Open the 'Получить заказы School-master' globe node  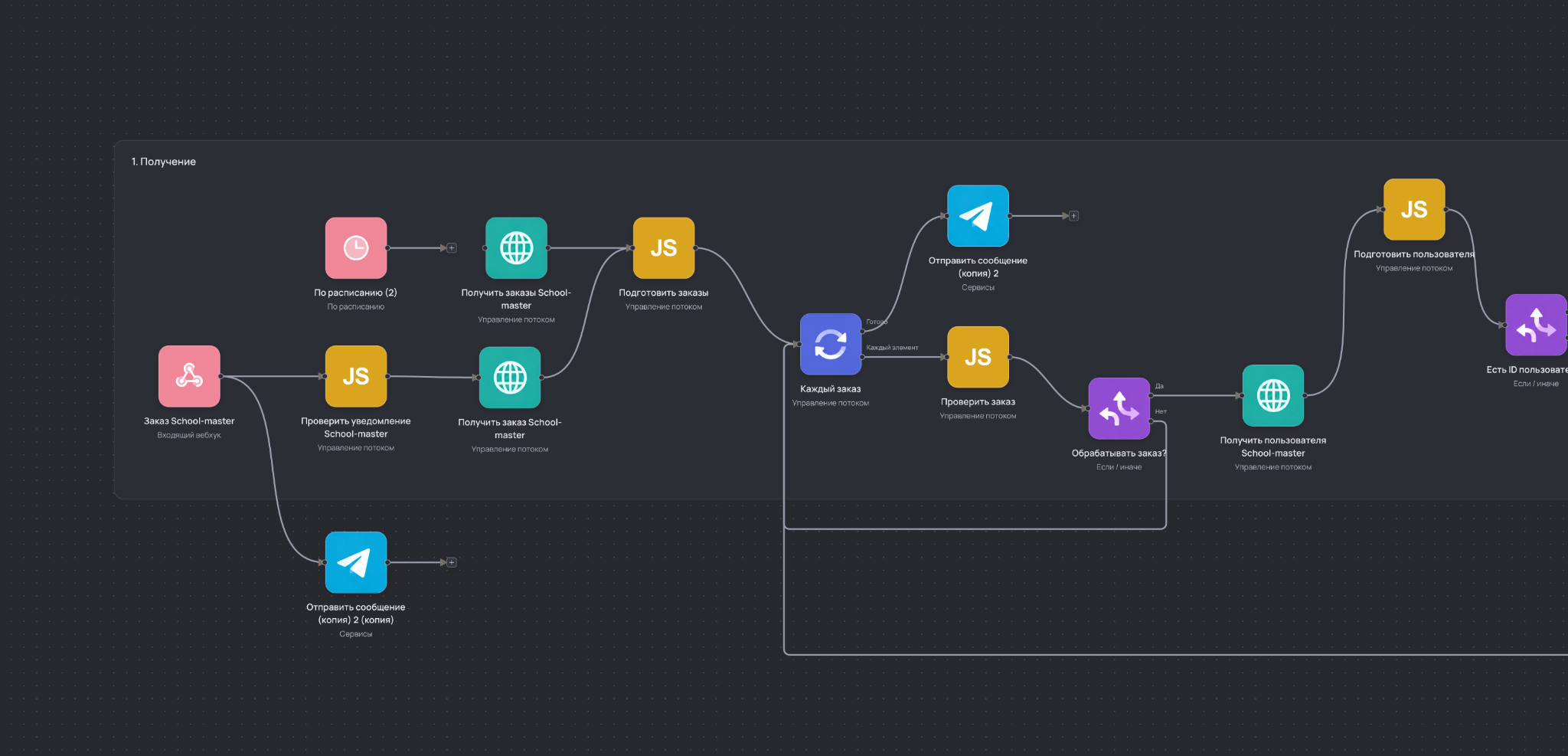click(516, 248)
